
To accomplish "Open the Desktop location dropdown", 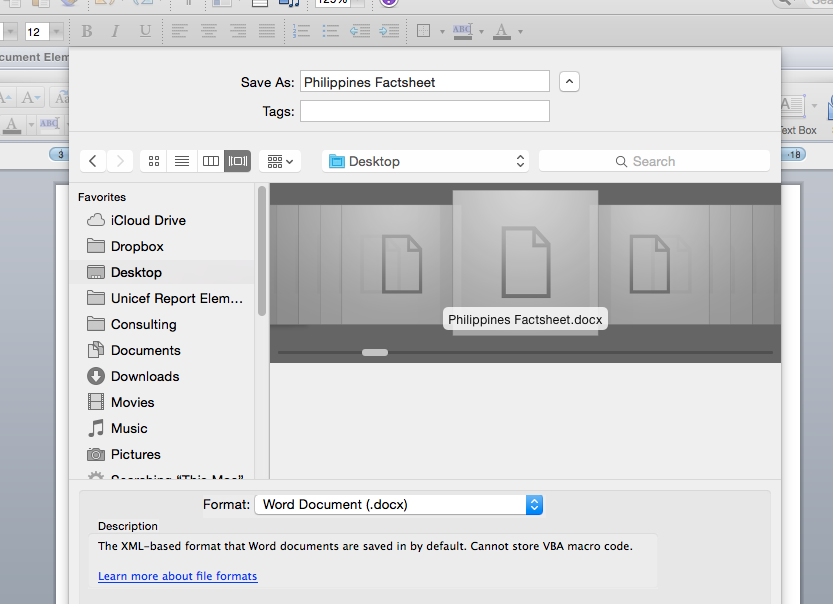I will point(426,161).
